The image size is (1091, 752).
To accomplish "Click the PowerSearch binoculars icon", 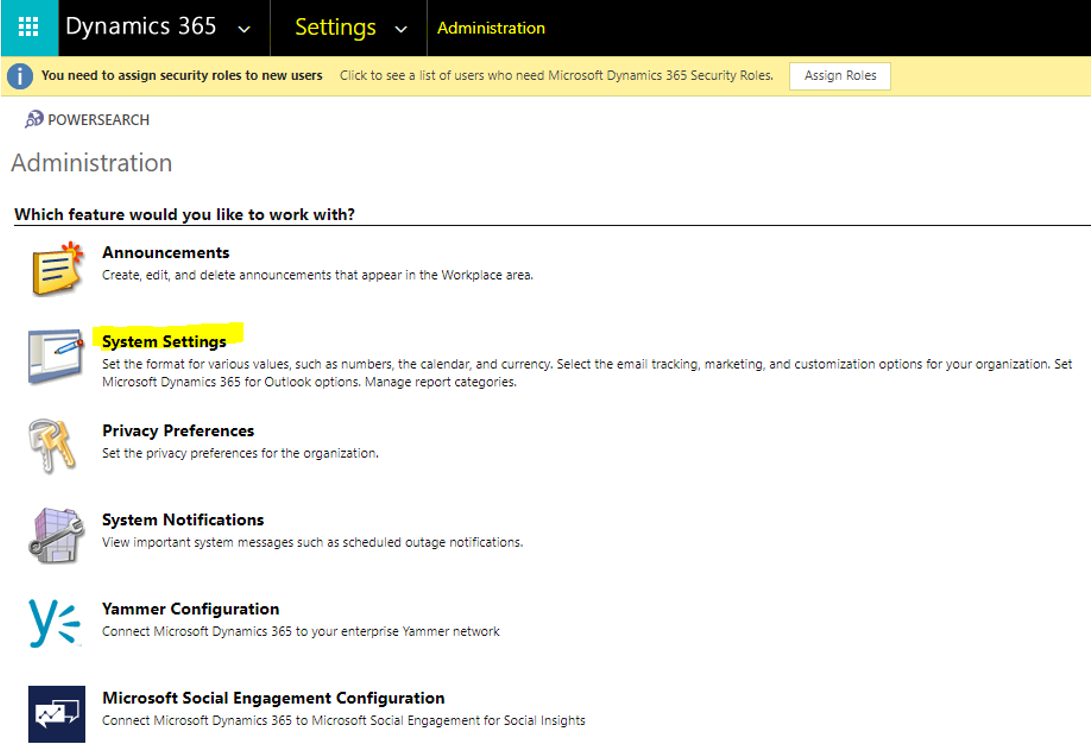I will click(34, 119).
